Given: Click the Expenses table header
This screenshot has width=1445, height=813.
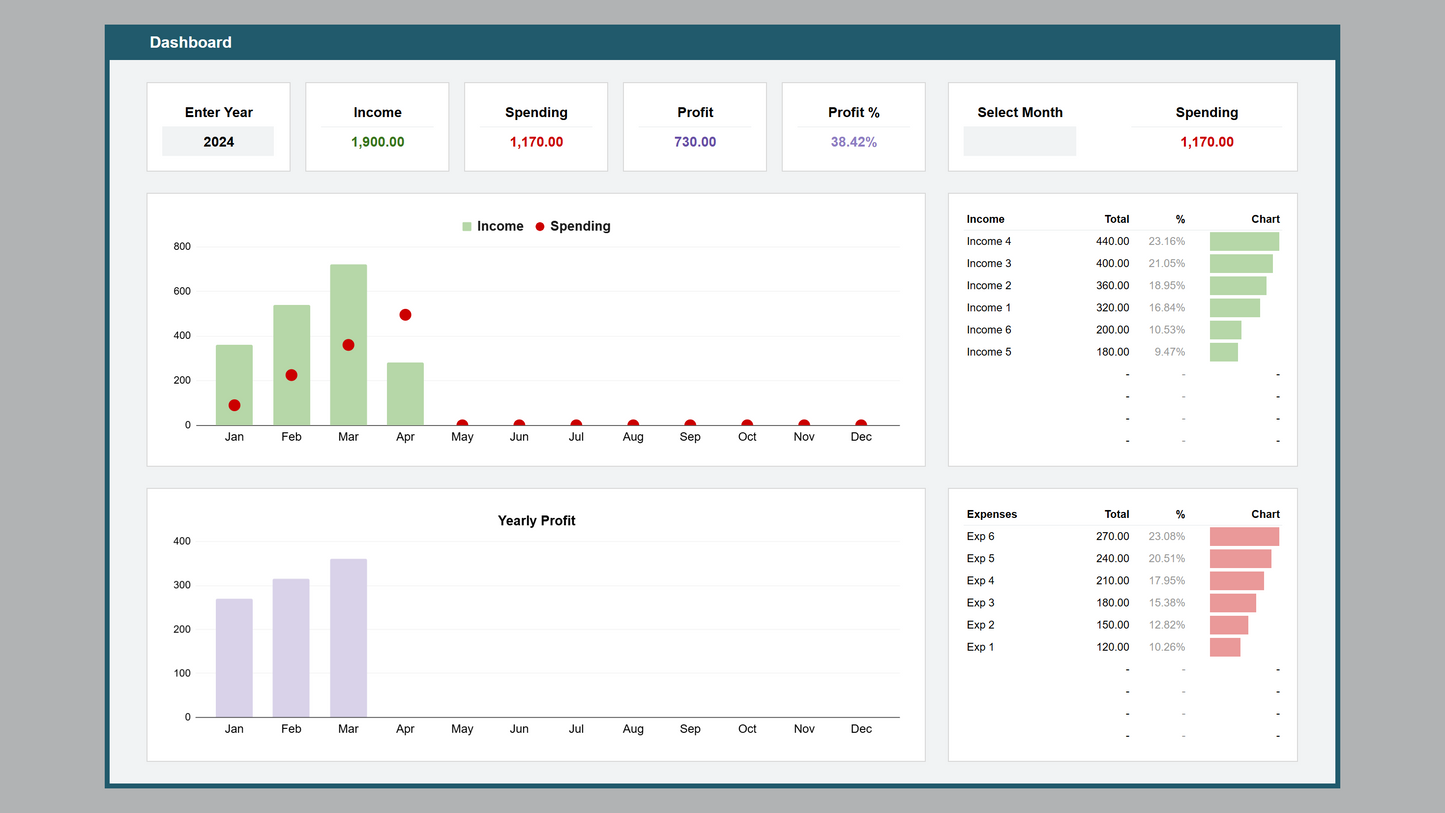Looking at the screenshot, I should 991,514.
